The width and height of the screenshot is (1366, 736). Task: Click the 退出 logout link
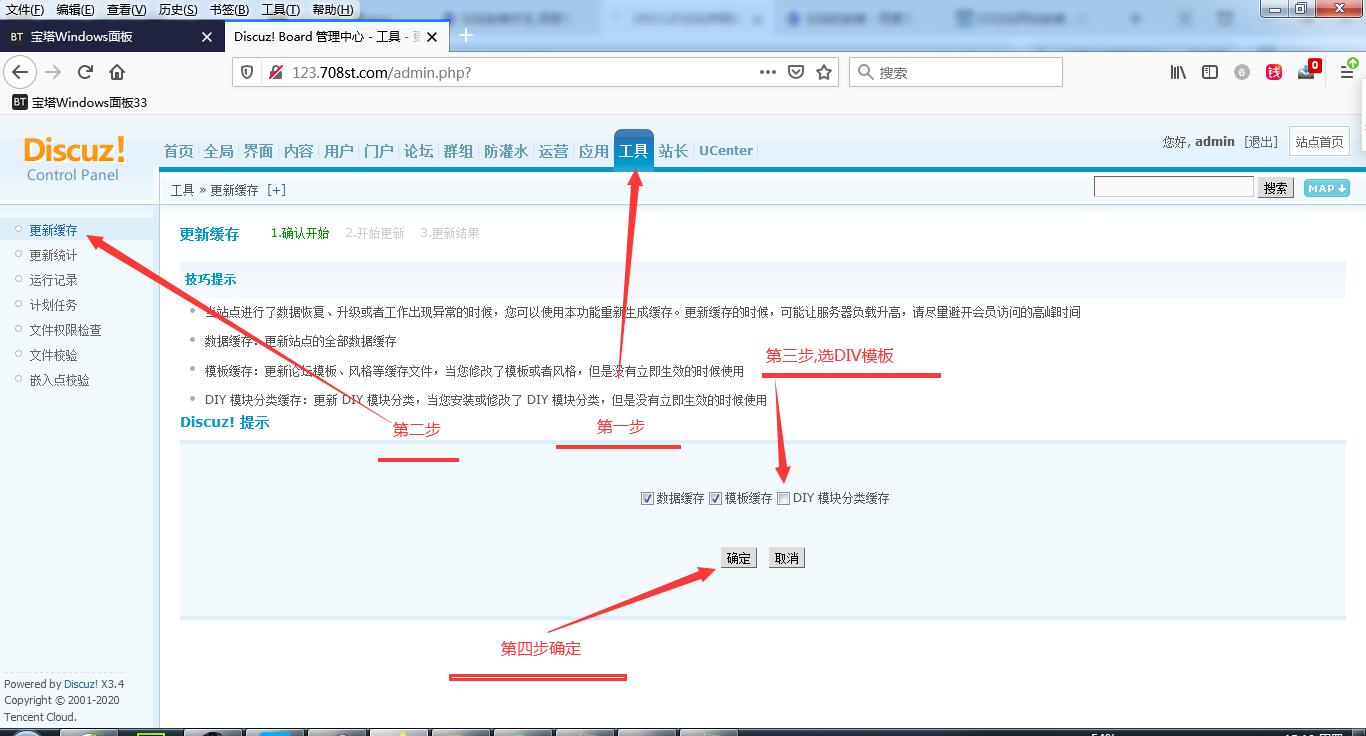point(1261,142)
